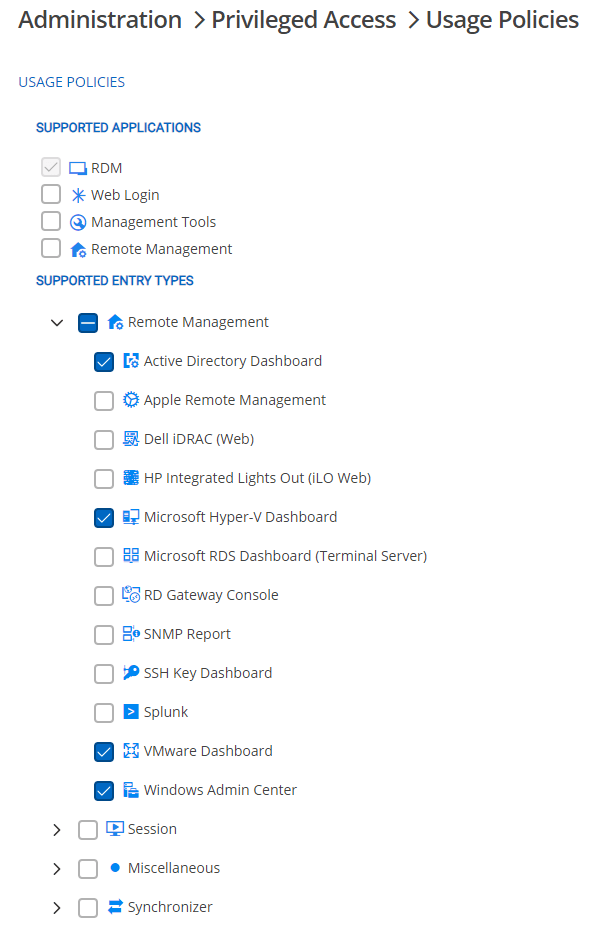Check the Splunk checkbox
595x936 pixels.
point(104,713)
